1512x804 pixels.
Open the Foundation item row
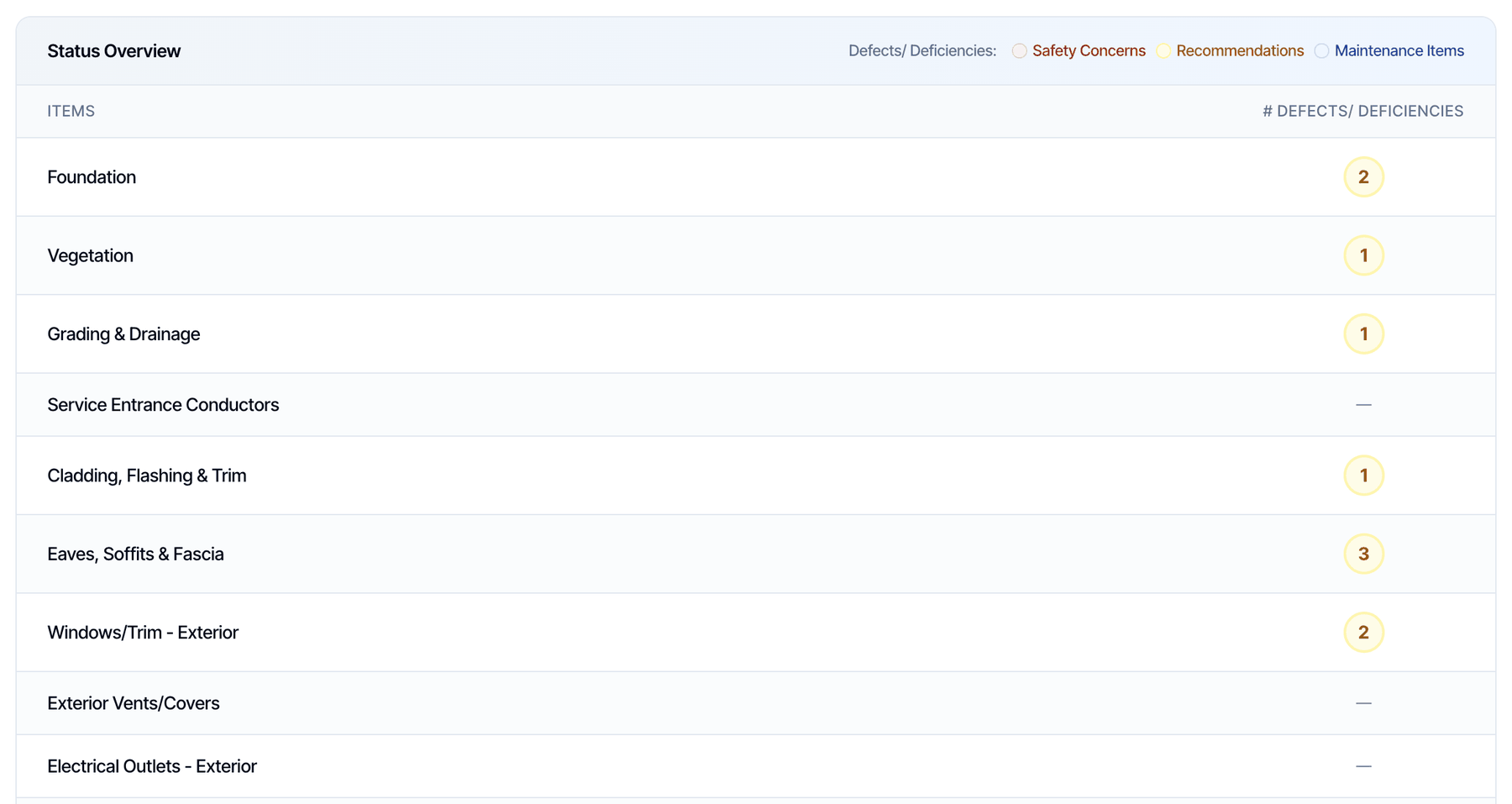(x=756, y=177)
